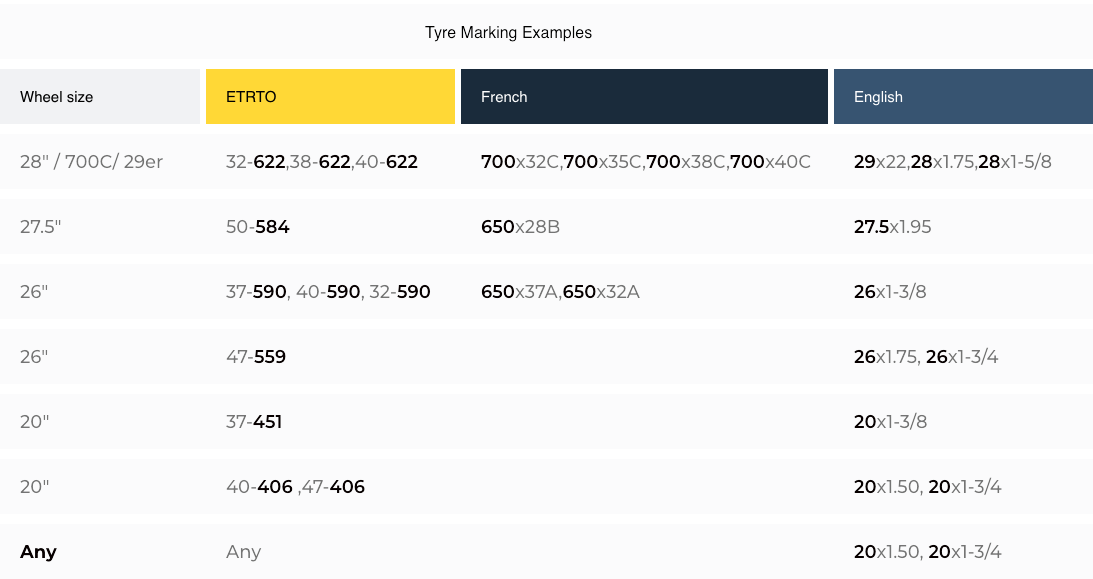The image size is (1093, 579).
Task: Select the 27.5" wheel size cell
Action: coord(41,227)
